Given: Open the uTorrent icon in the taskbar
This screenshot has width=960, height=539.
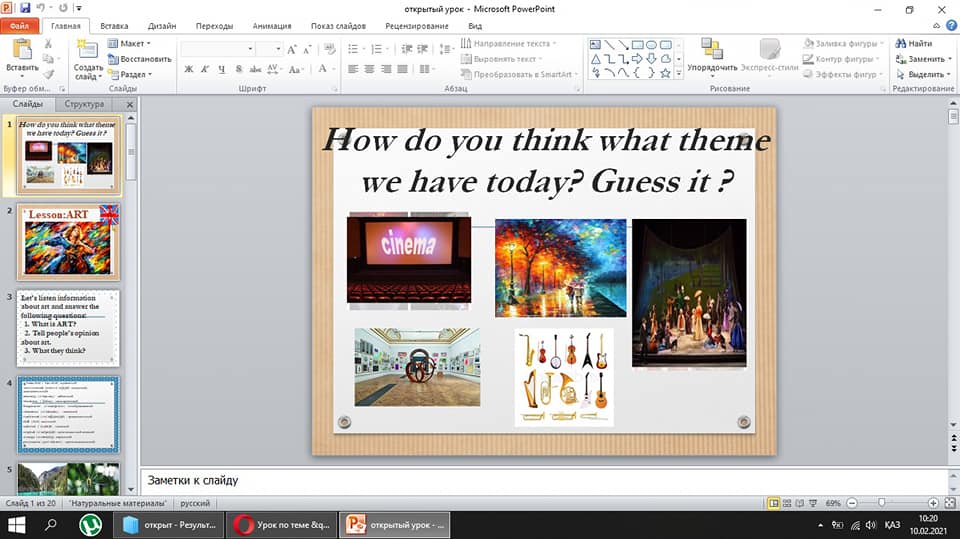Looking at the screenshot, I should pos(91,524).
